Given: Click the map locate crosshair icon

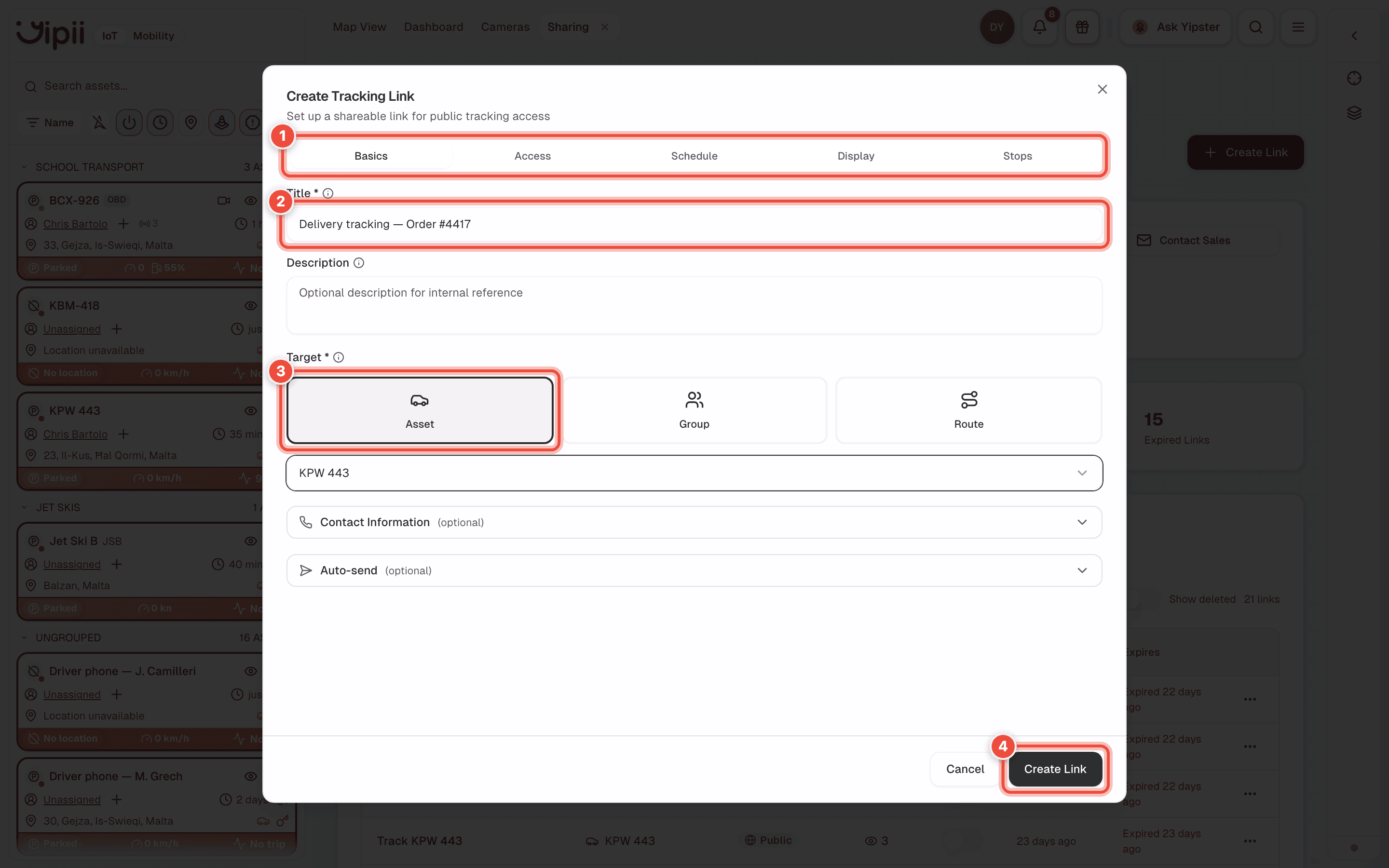Looking at the screenshot, I should click(x=1354, y=78).
